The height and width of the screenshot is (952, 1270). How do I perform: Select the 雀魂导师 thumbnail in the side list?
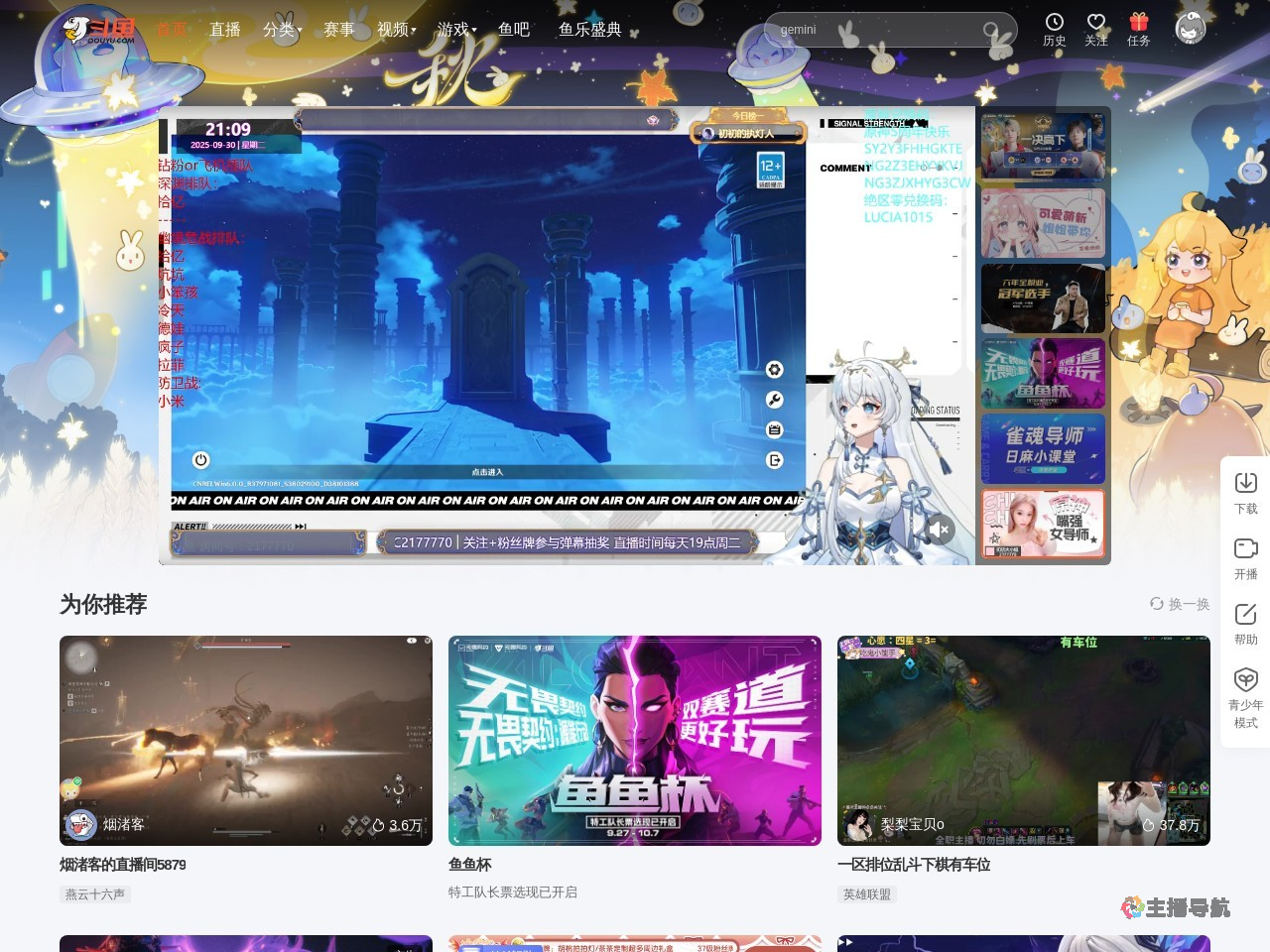(x=1043, y=449)
